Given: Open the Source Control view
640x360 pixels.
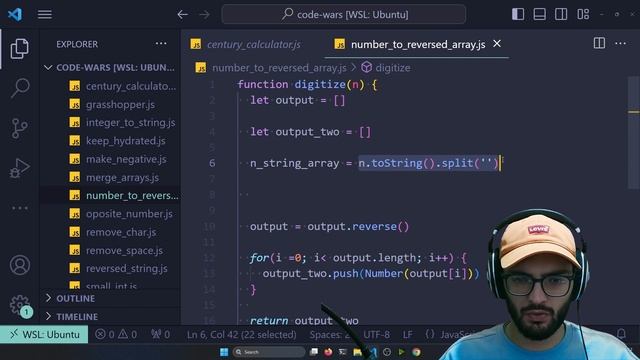Looking at the screenshot, I should pyautogui.click(x=20, y=128).
